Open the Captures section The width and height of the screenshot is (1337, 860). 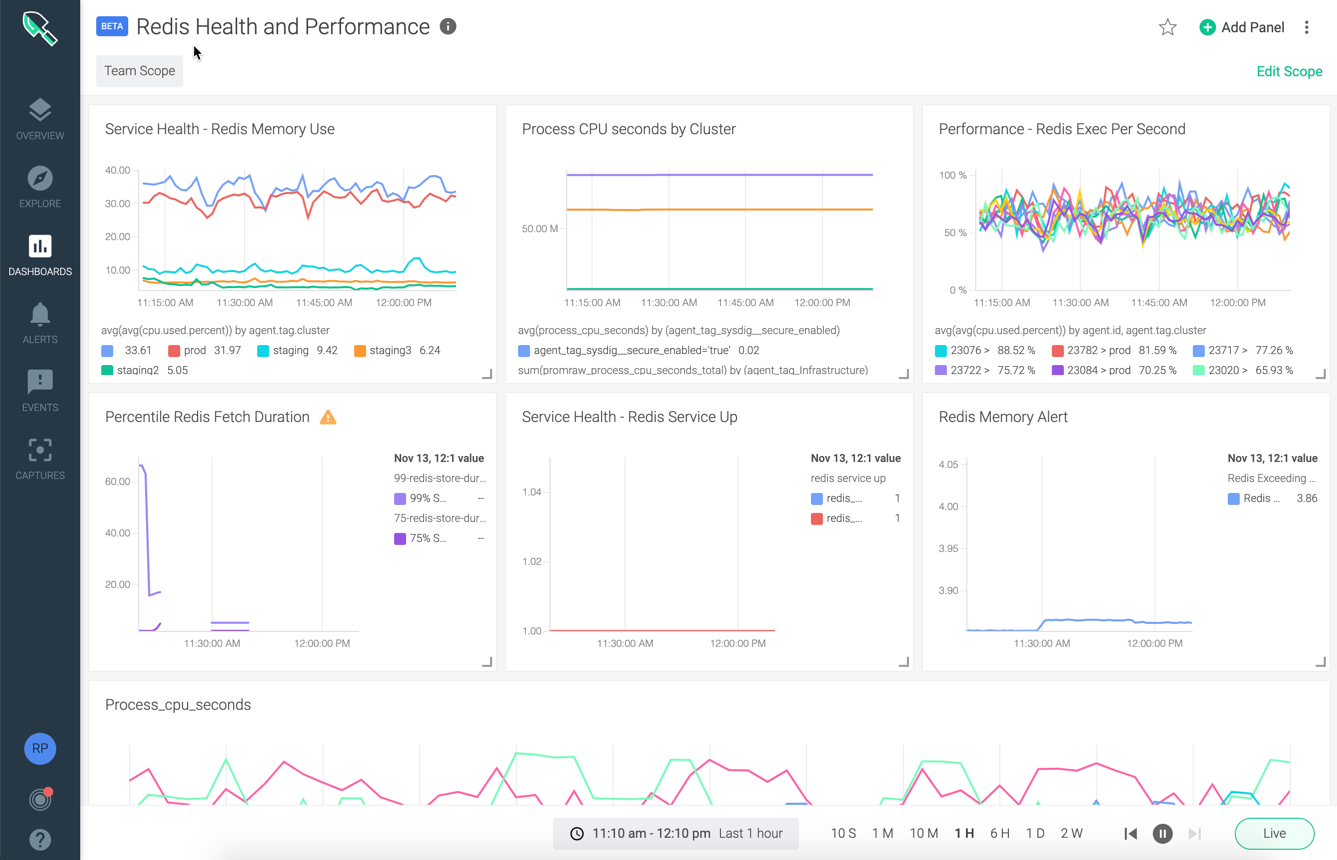tap(40, 459)
